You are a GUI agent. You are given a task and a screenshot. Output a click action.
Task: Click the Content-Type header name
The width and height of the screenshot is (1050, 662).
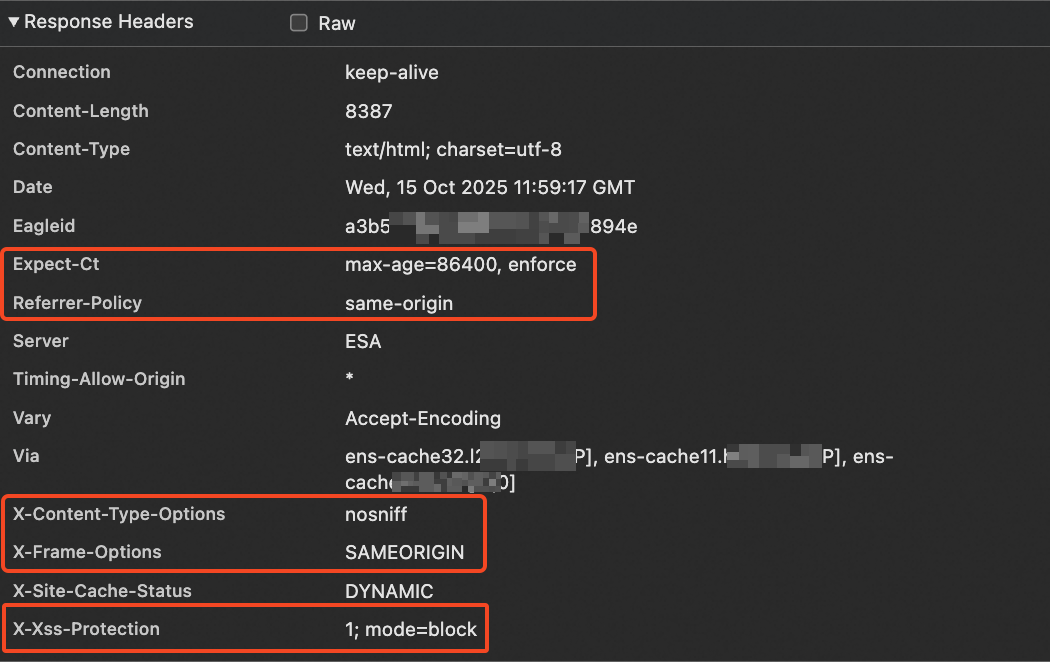[x=71, y=149]
